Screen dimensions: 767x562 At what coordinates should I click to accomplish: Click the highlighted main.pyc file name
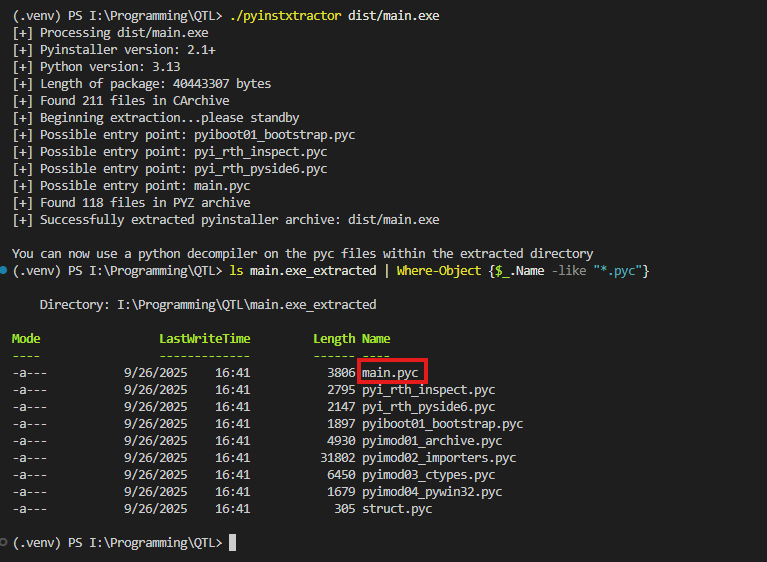coord(391,372)
